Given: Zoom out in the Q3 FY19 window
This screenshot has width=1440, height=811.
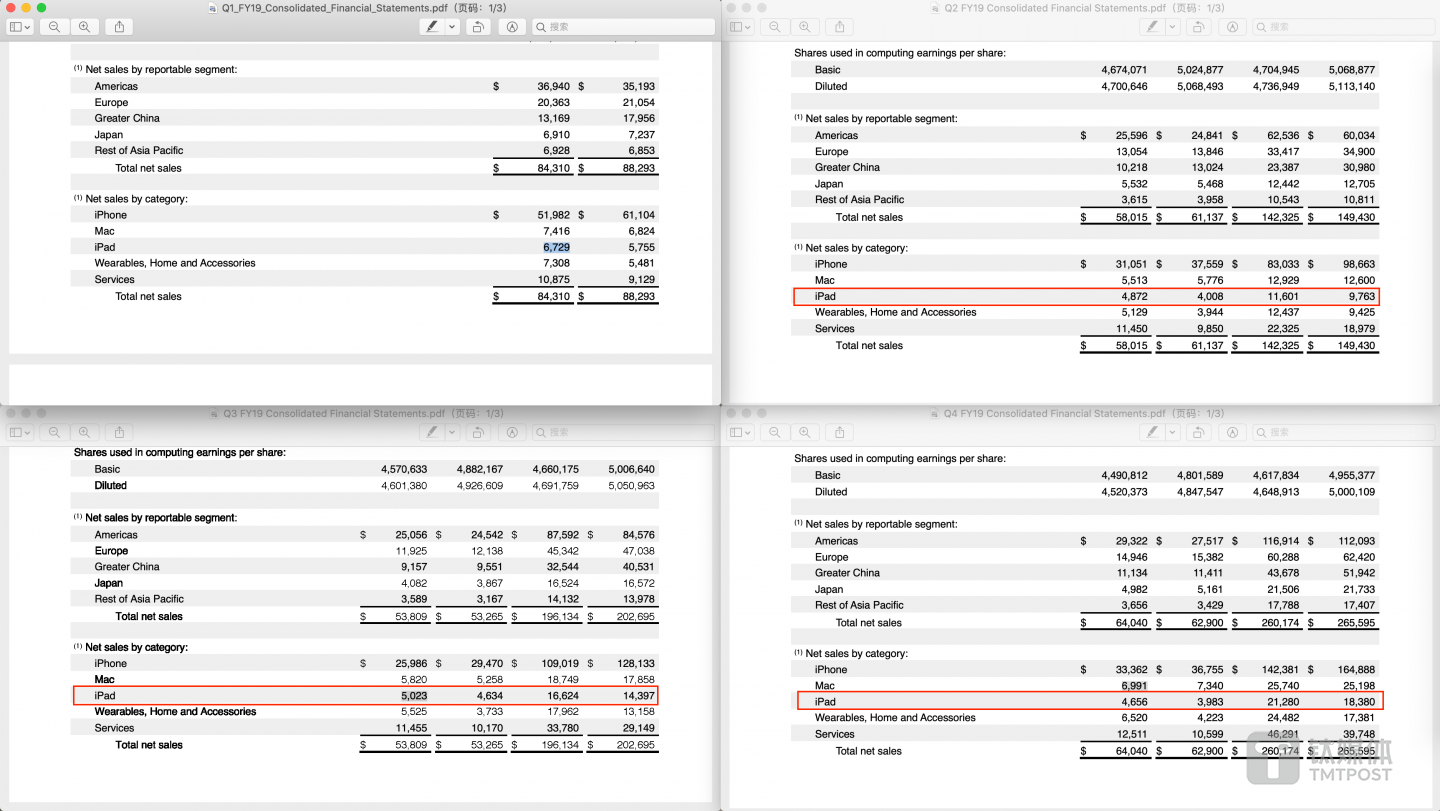Looking at the screenshot, I should 54,432.
